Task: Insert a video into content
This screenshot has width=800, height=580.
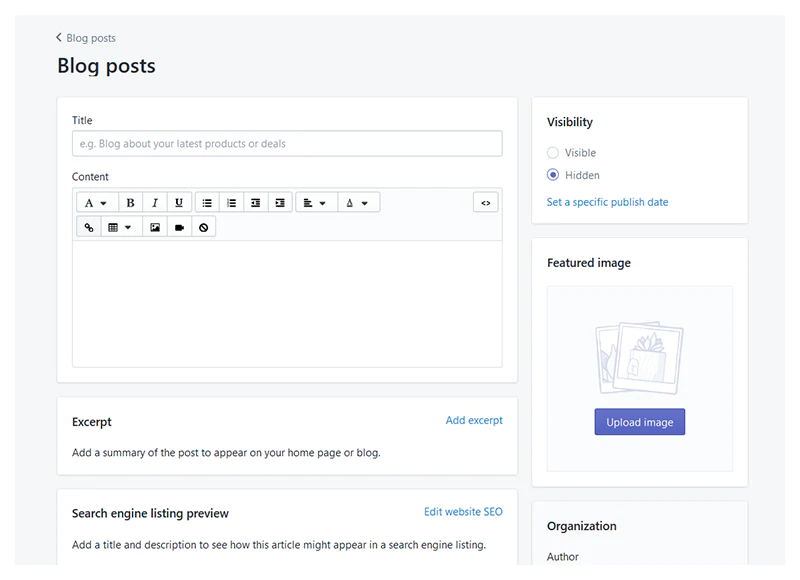Action: coord(180,228)
